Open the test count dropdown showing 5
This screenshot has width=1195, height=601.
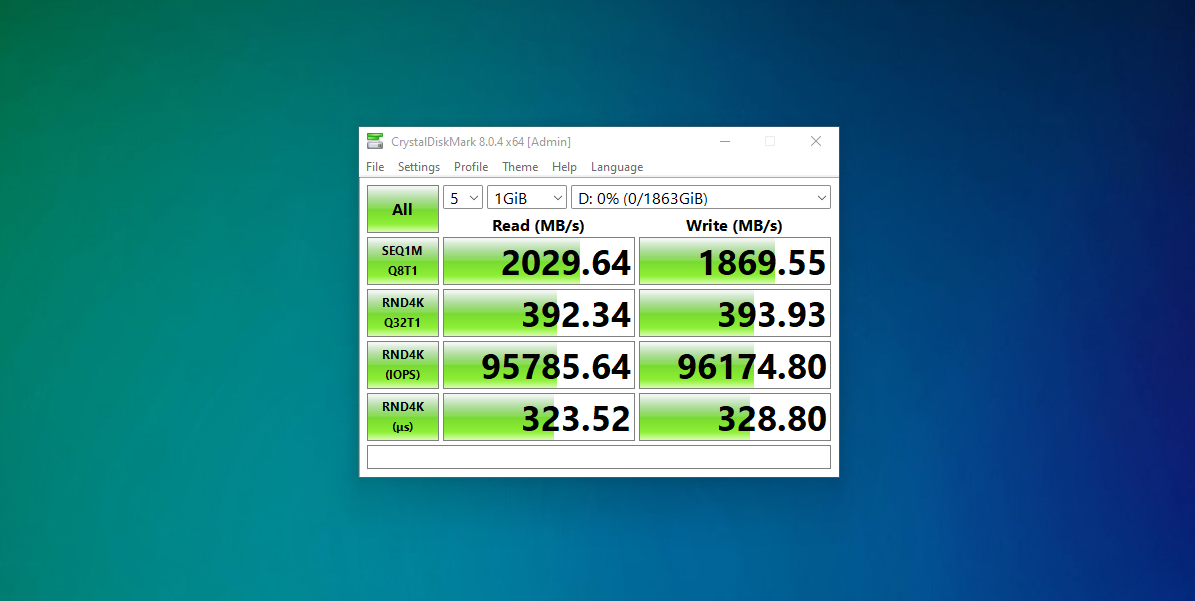pyautogui.click(x=463, y=198)
